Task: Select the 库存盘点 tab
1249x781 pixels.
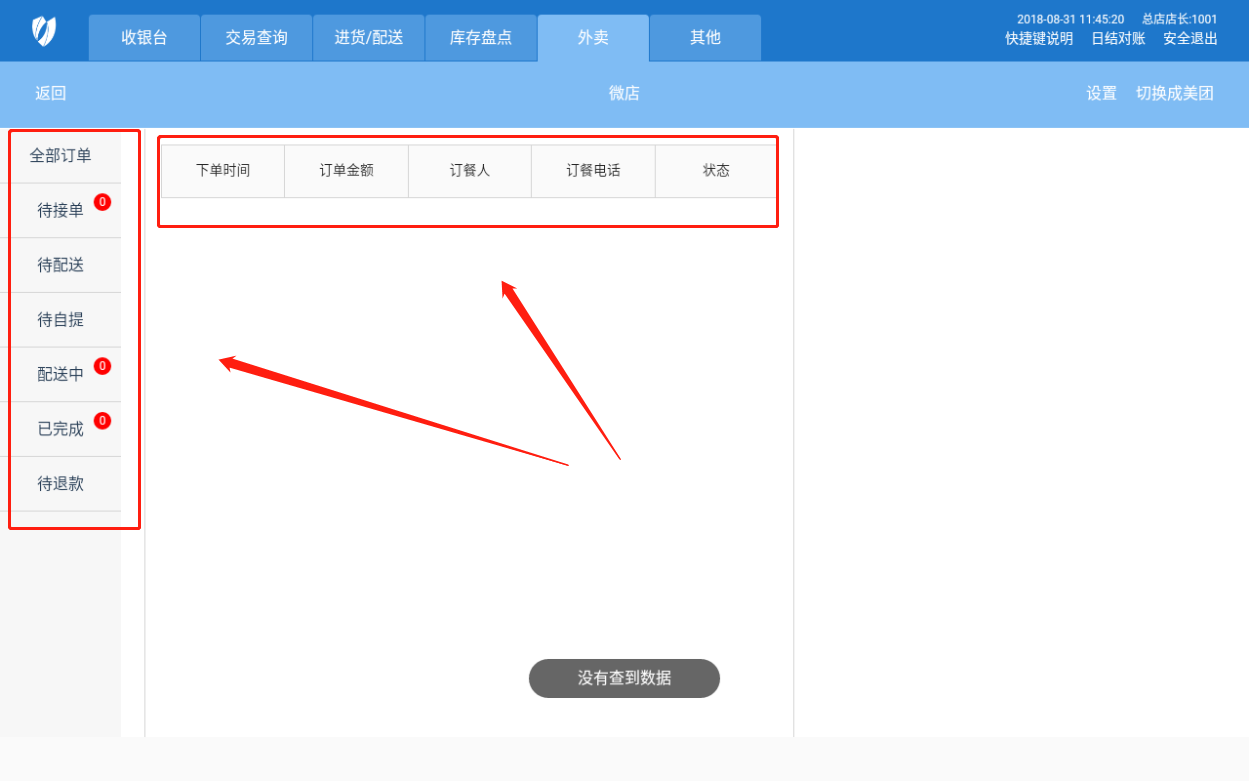Action: click(480, 38)
